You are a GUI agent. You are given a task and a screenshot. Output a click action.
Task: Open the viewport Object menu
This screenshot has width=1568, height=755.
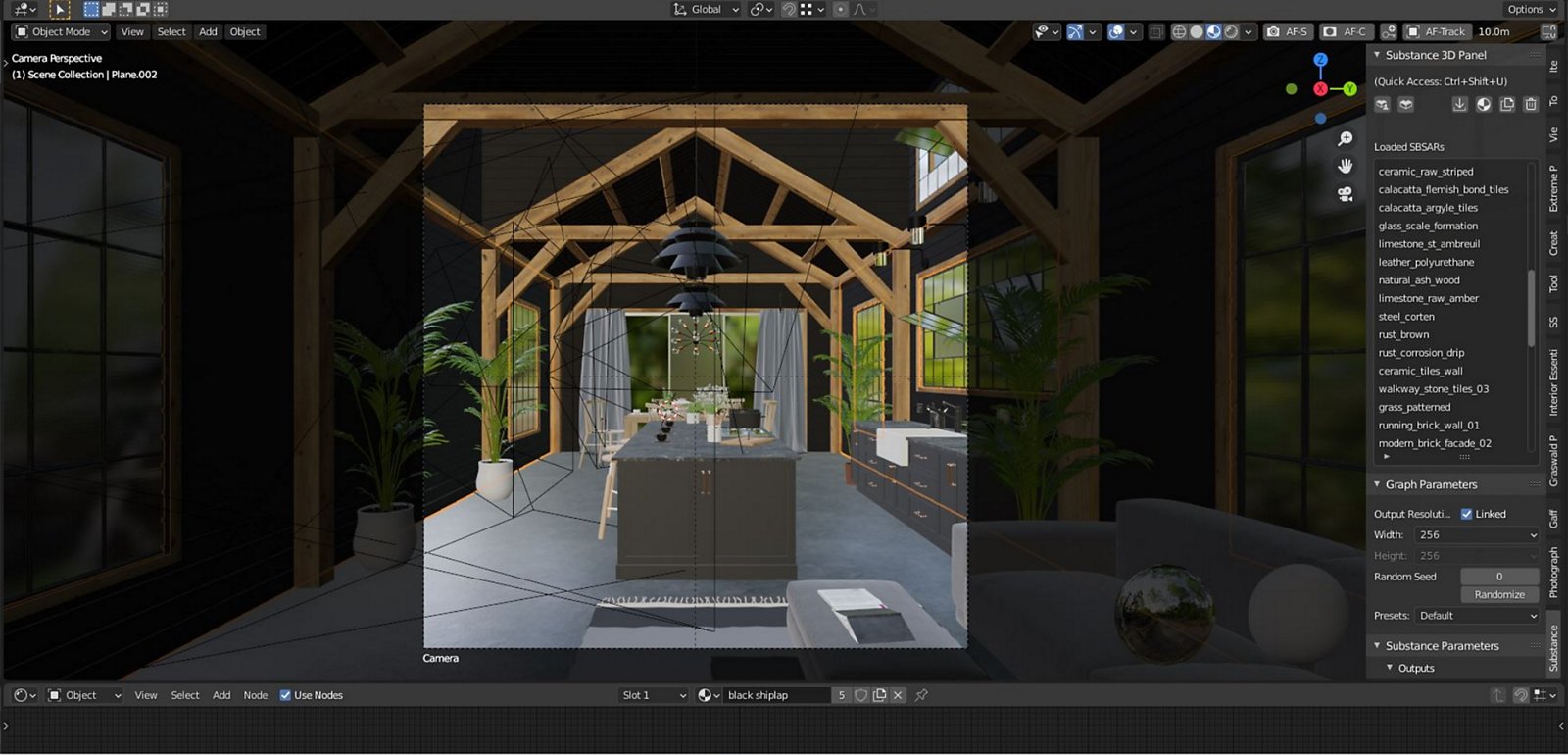(245, 31)
